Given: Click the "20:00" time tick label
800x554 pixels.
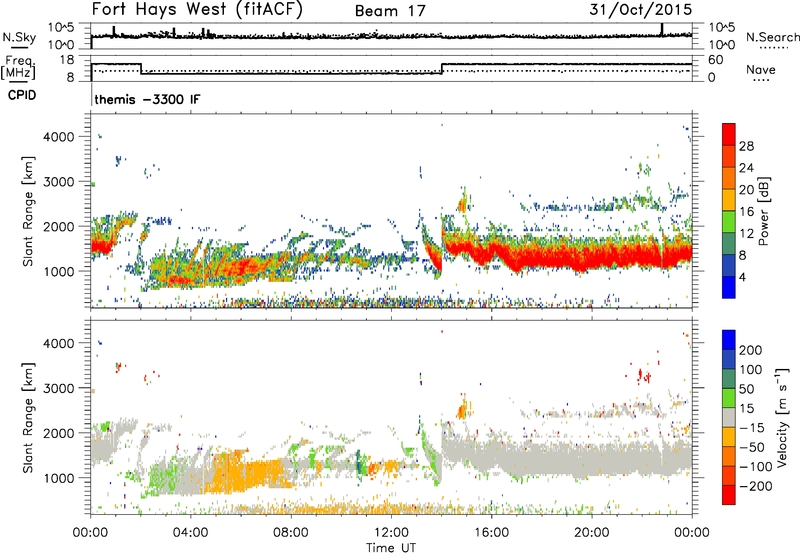Looking at the screenshot, I should pyautogui.click(x=591, y=533).
